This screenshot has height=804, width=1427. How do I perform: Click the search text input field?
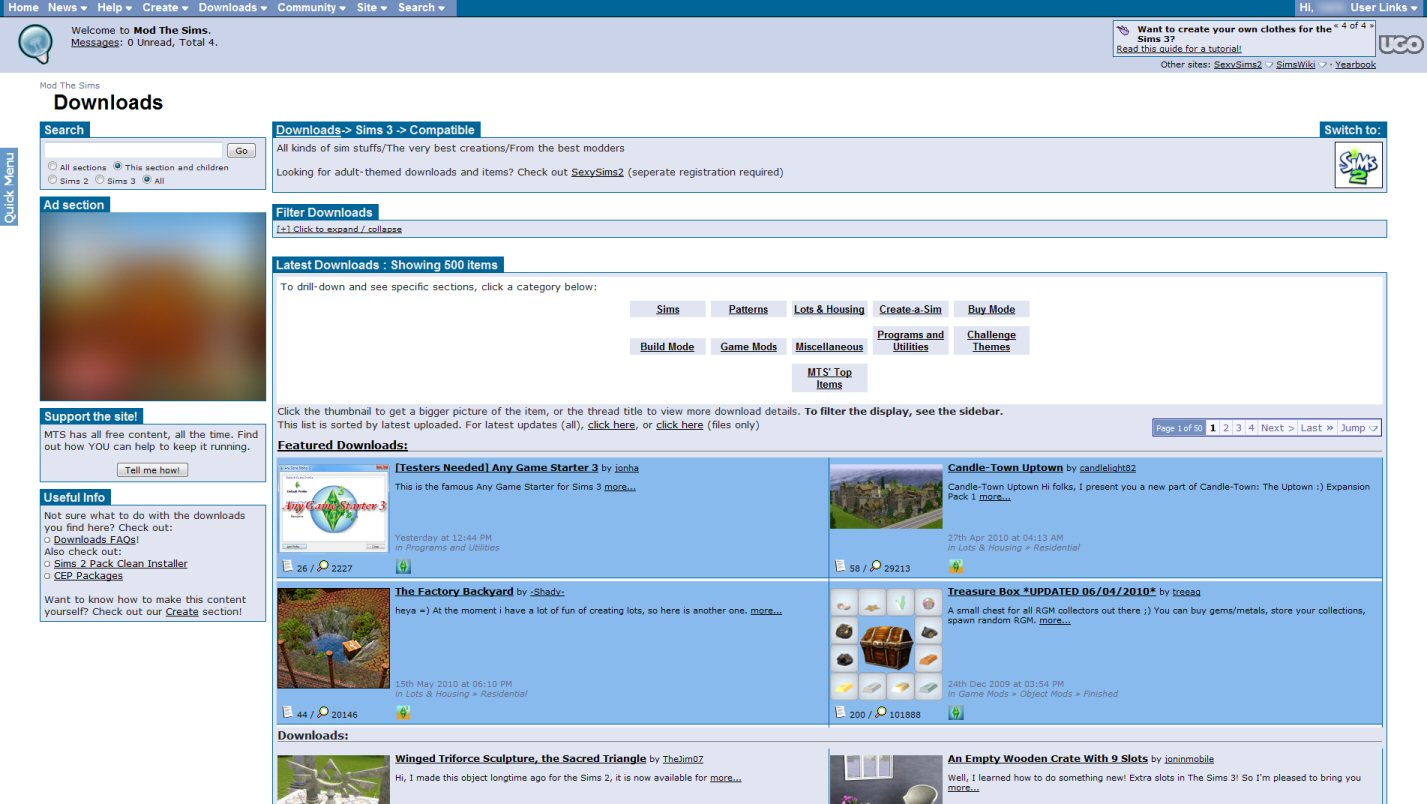tap(133, 151)
